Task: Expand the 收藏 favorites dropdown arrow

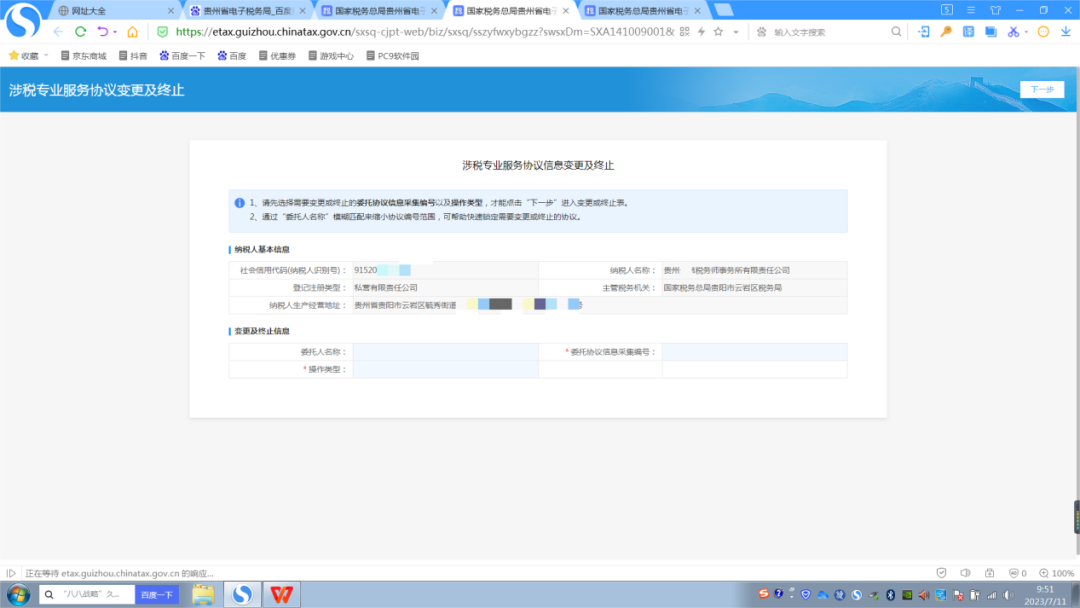Action: (x=46, y=56)
